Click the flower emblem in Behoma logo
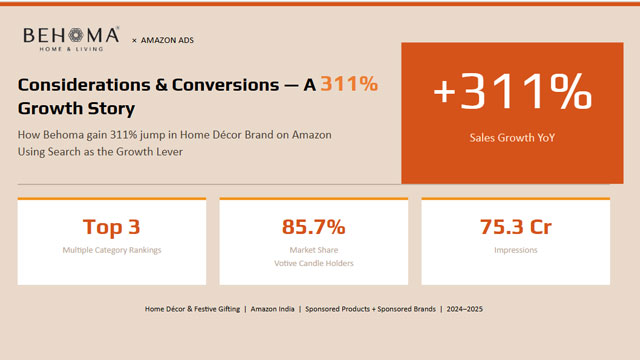The height and width of the screenshot is (360, 640). (x=76, y=36)
